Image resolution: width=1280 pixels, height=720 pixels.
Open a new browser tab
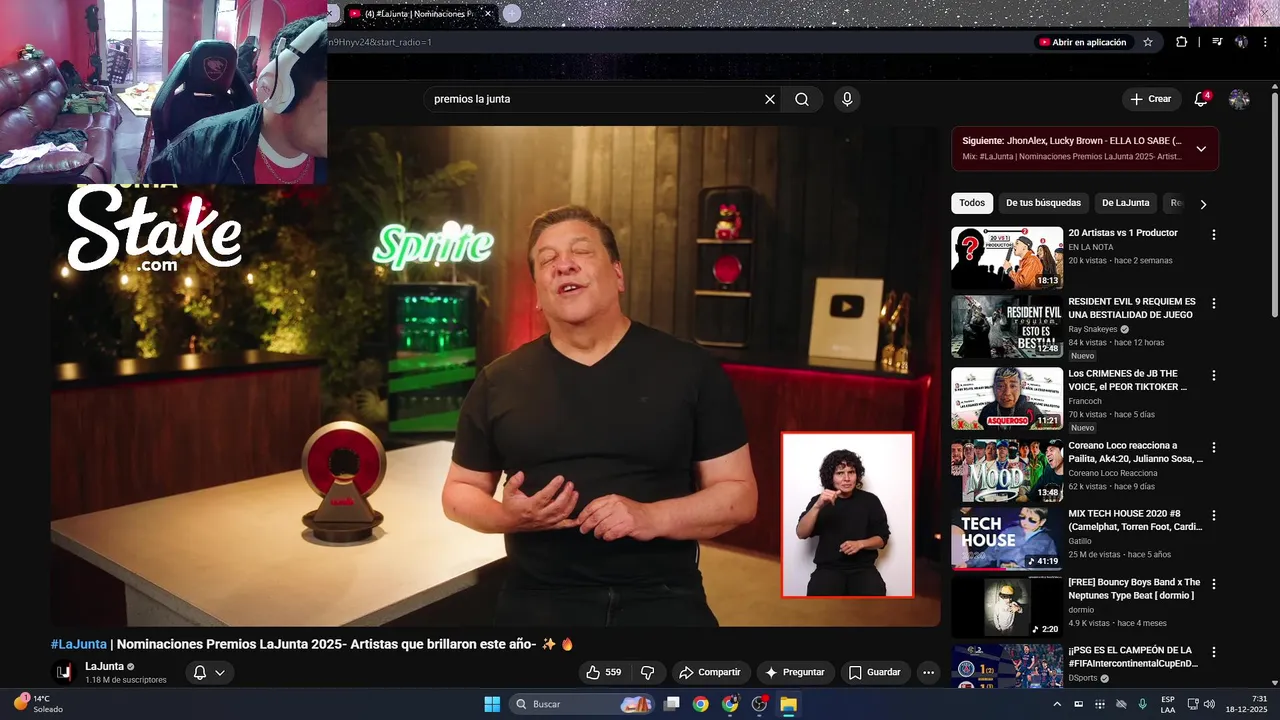pos(512,13)
